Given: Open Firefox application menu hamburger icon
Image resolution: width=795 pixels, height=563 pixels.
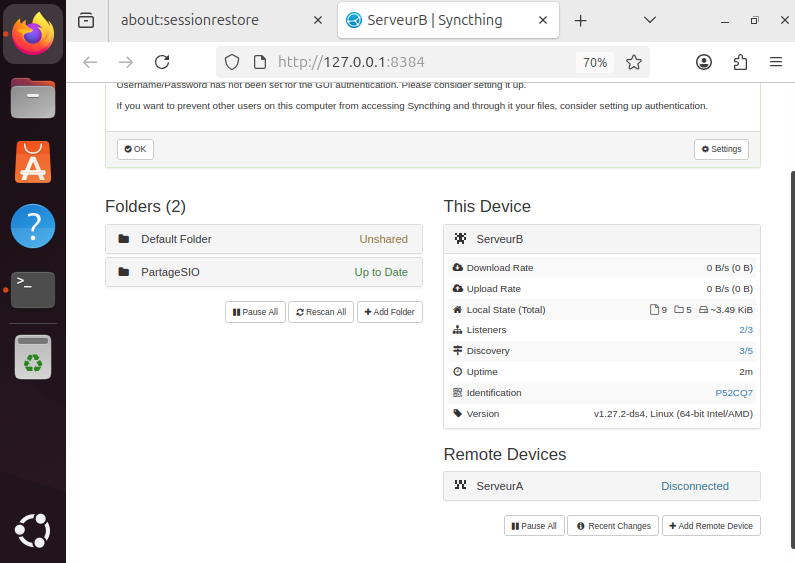Looking at the screenshot, I should coord(775,62).
